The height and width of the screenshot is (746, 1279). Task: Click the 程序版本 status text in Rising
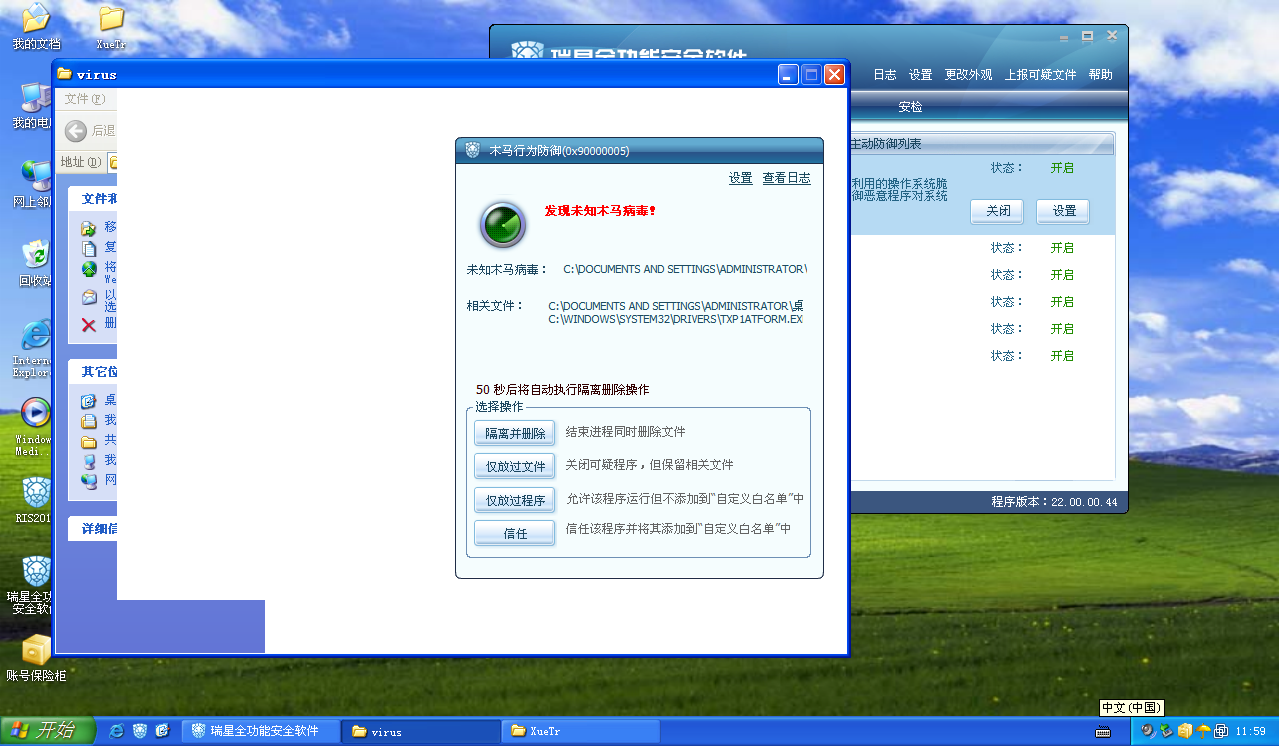point(1054,502)
